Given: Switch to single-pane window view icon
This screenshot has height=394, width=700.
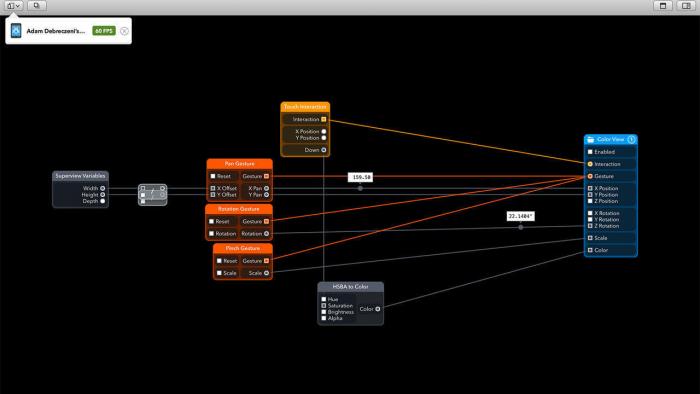Looking at the screenshot, I should coord(663,6).
